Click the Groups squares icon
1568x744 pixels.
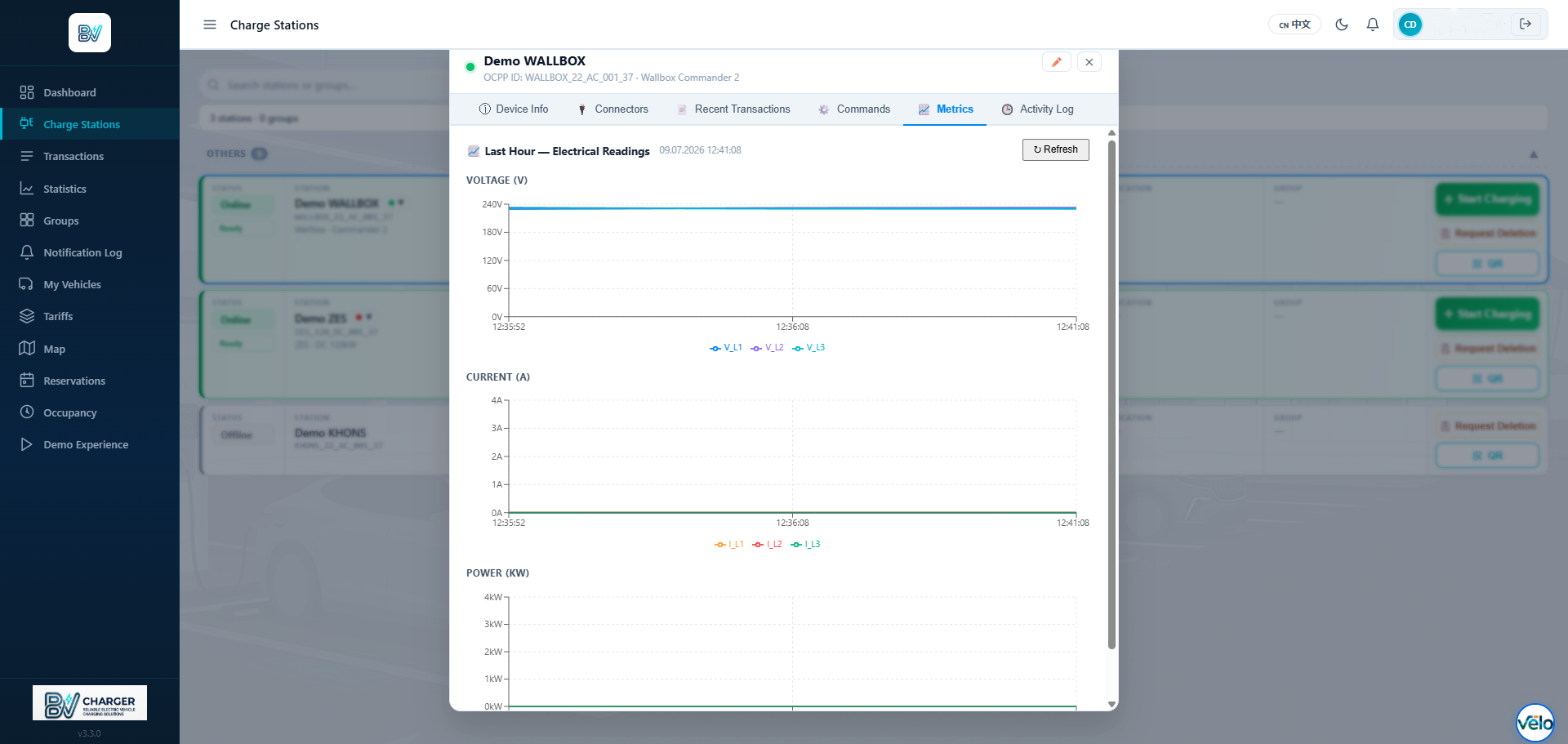(27, 221)
